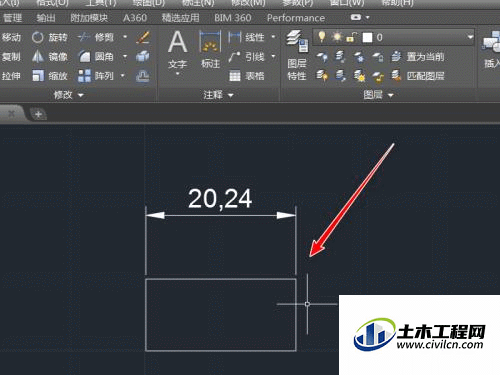Image resolution: width=500 pixels, height=375 pixels.
Task: Toggle layer 0 lock padlock icon
Action: click(351, 37)
